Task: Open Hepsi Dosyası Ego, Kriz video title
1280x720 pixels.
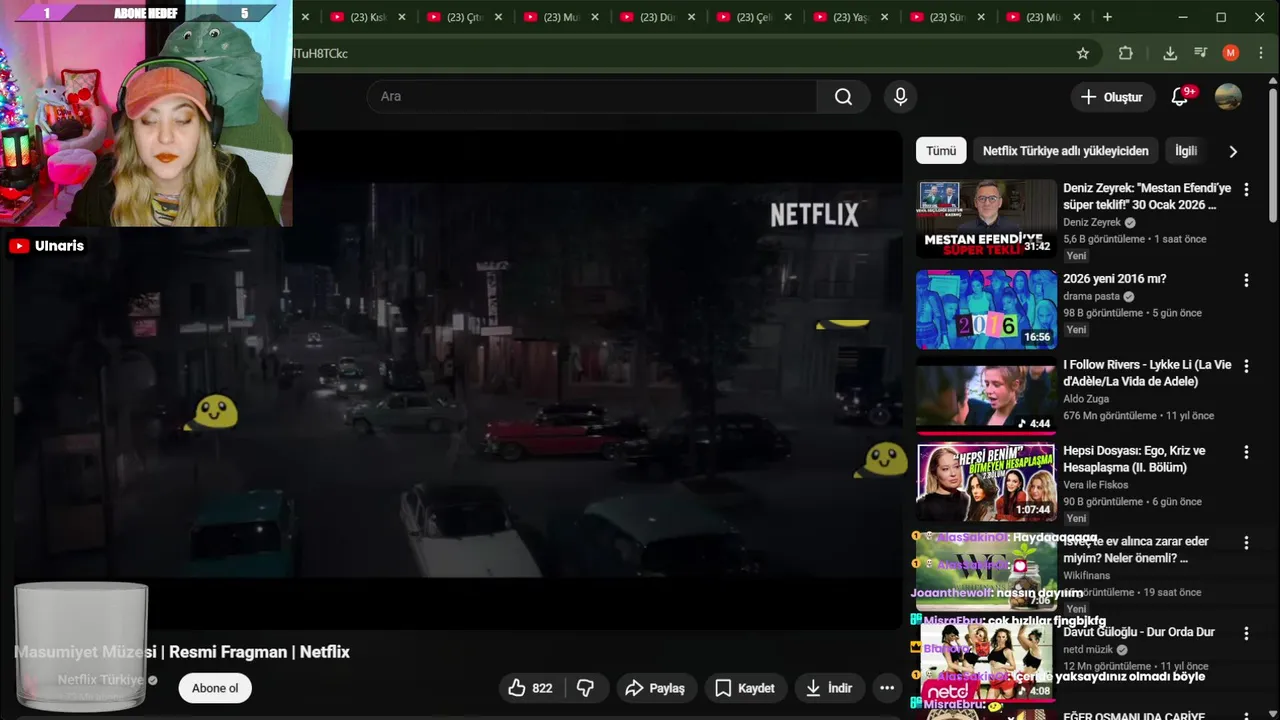Action: pyautogui.click(x=1134, y=459)
